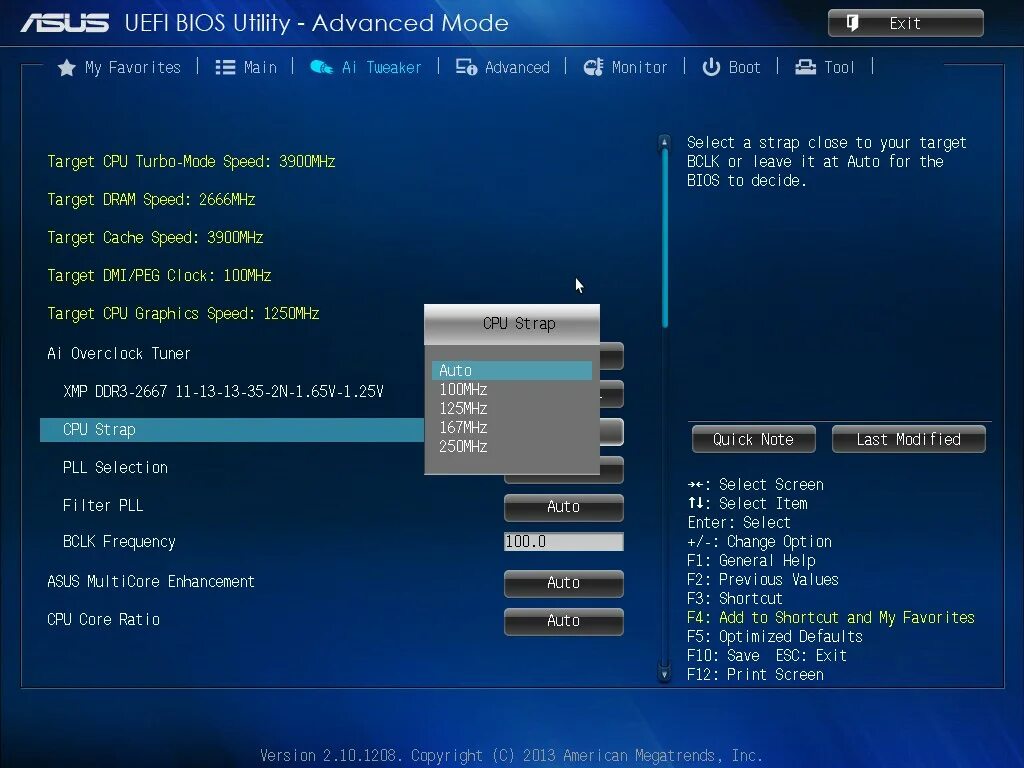The image size is (1024, 768).
Task: Click the Ai Tweaker comet icon
Action: point(321,67)
